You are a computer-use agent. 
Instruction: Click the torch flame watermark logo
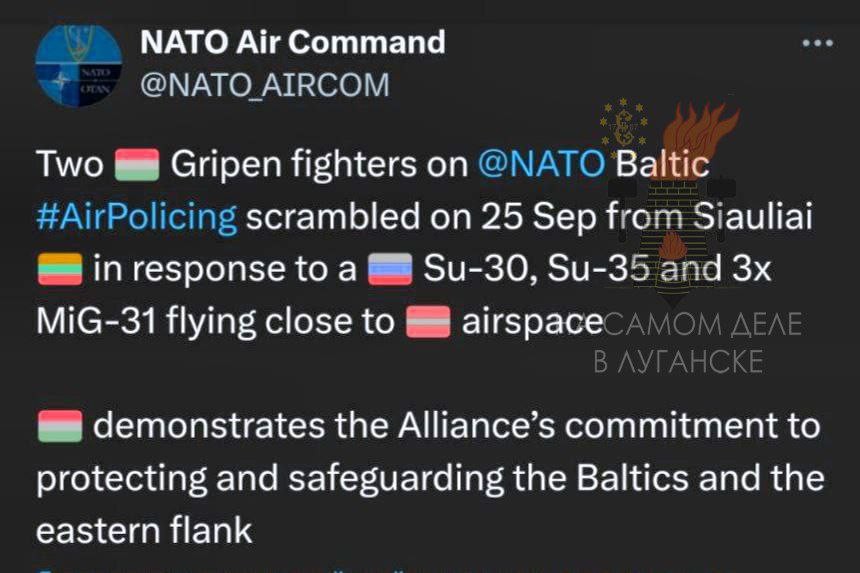698,137
